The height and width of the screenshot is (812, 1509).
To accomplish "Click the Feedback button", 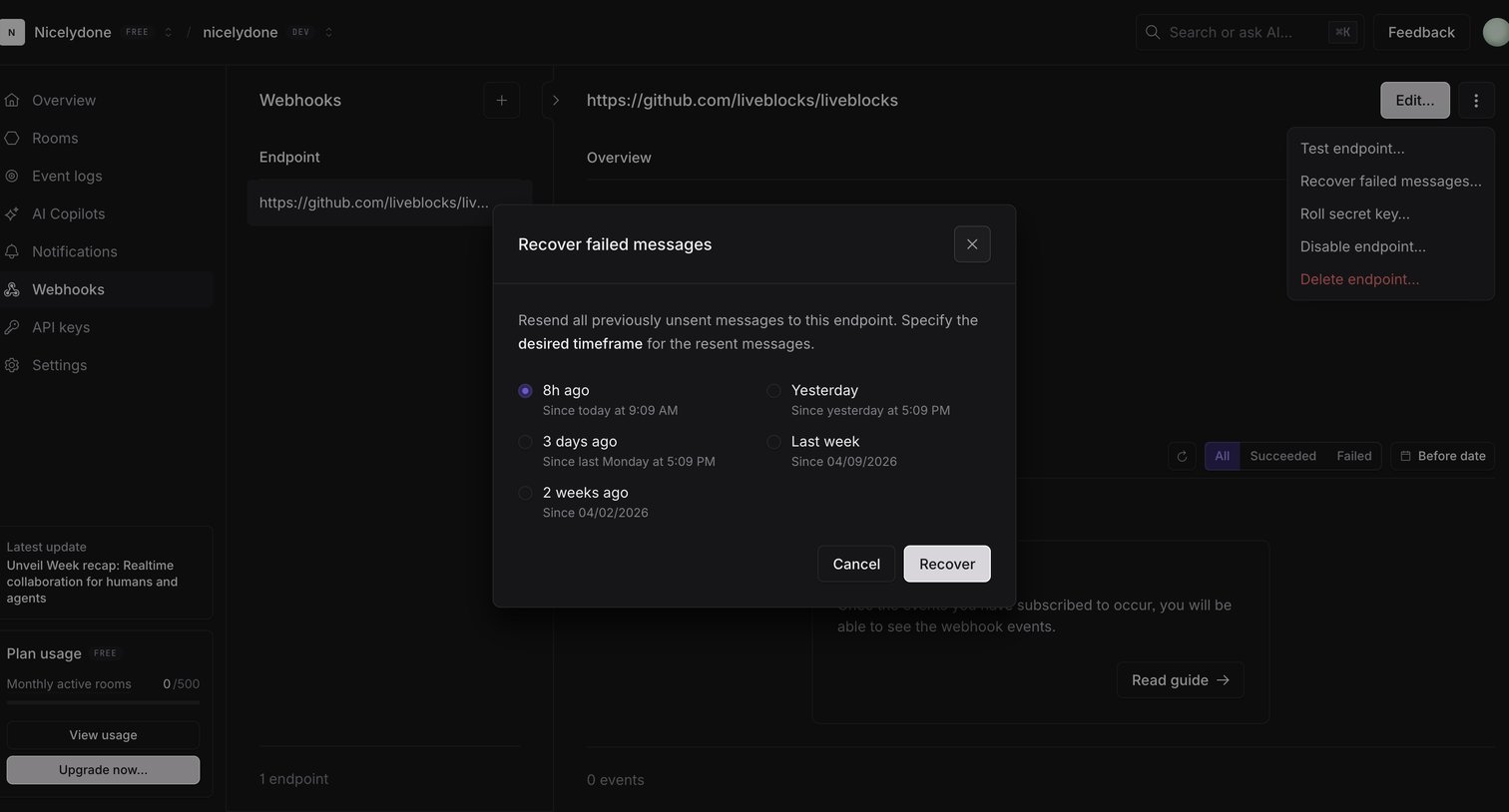I will coord(1421,32).
